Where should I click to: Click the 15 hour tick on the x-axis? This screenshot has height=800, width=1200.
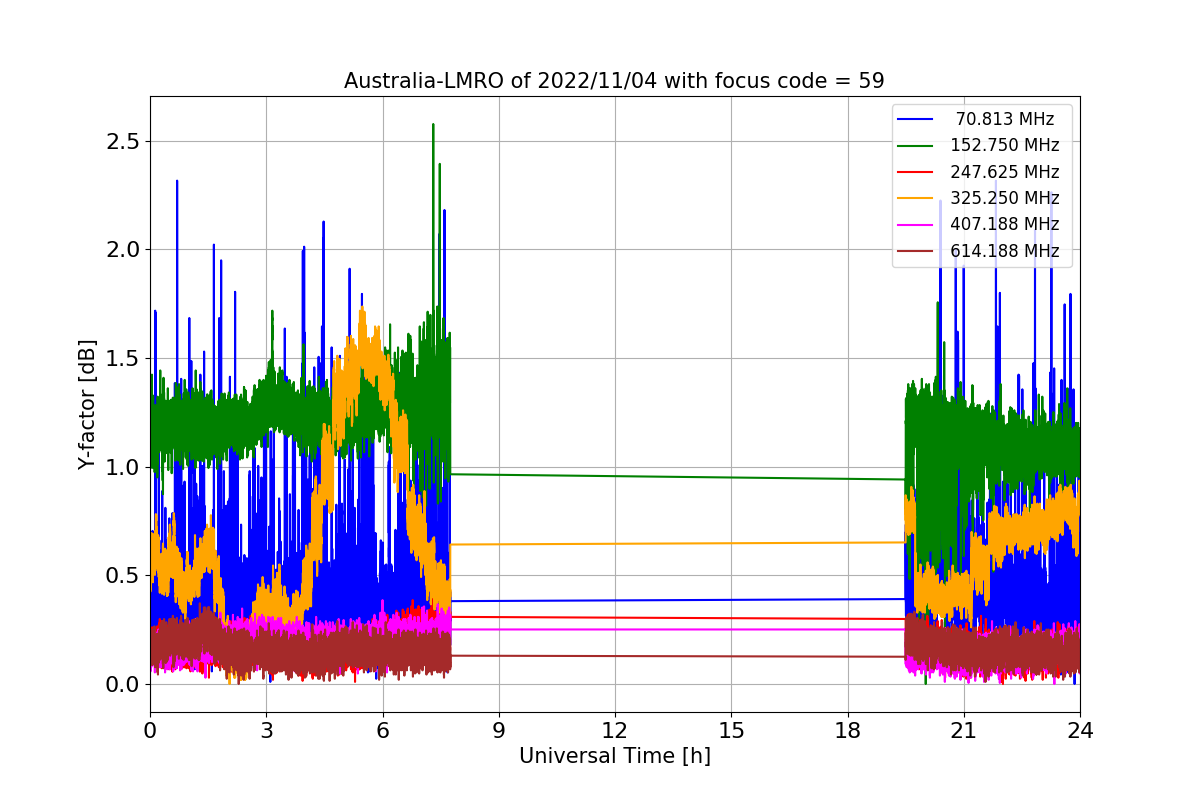pyautogui.click(x=731, y=731)
